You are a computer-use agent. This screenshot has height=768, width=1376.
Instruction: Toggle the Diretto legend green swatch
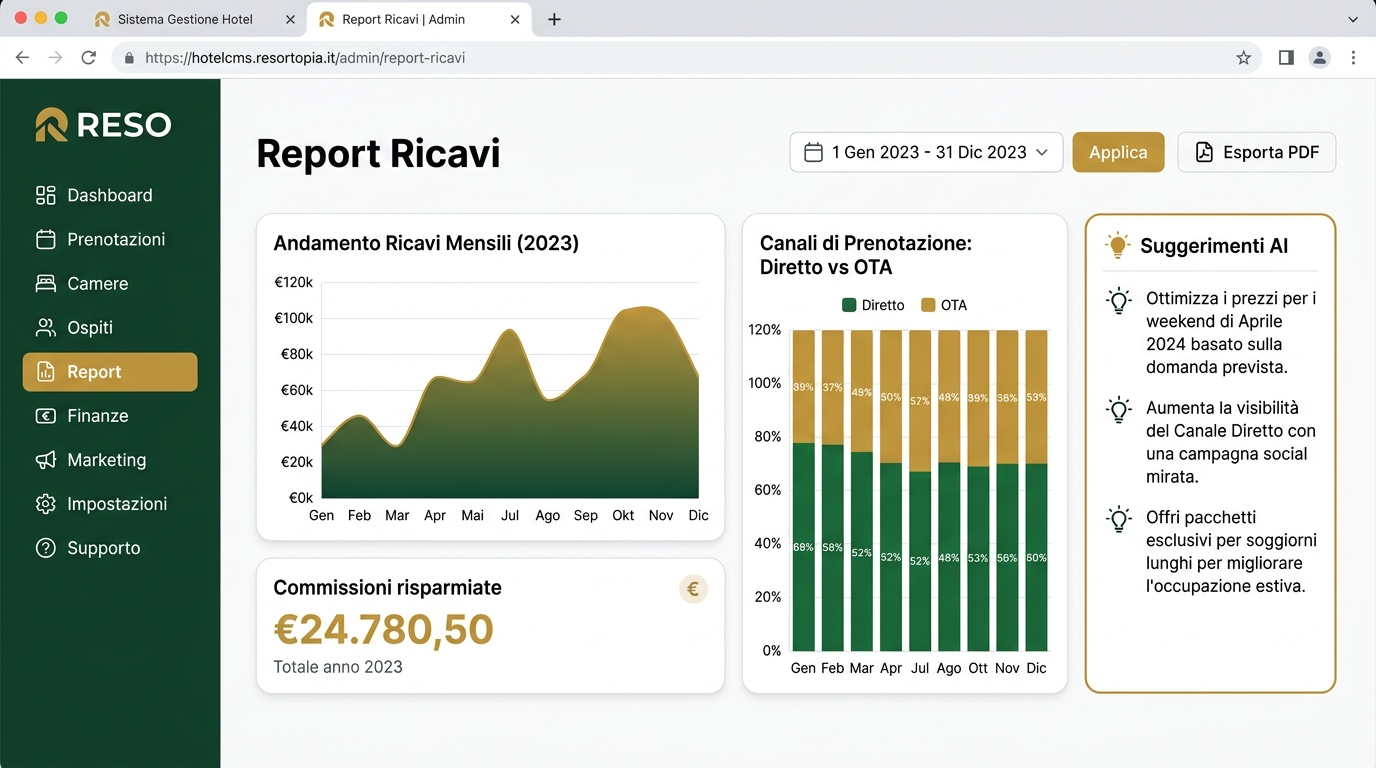849,305
